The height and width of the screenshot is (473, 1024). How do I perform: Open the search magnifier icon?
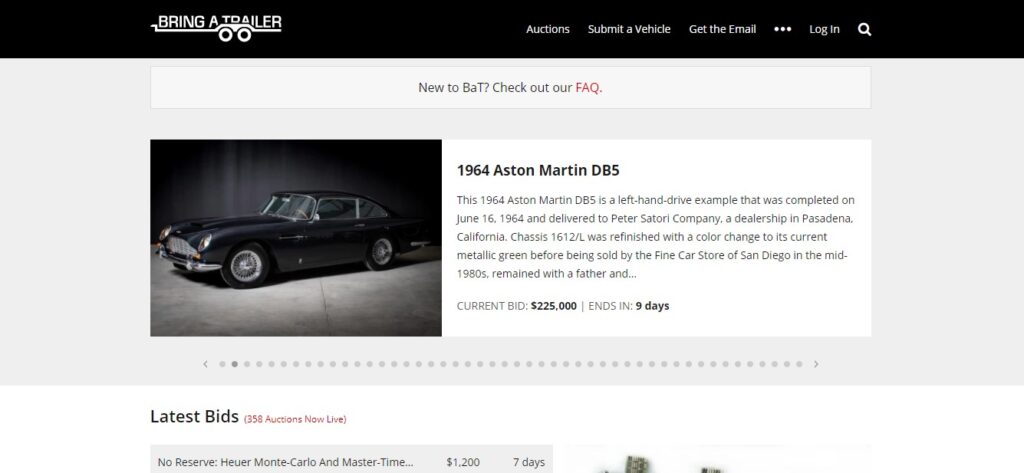pyautogui.click(x=864, y=29)
